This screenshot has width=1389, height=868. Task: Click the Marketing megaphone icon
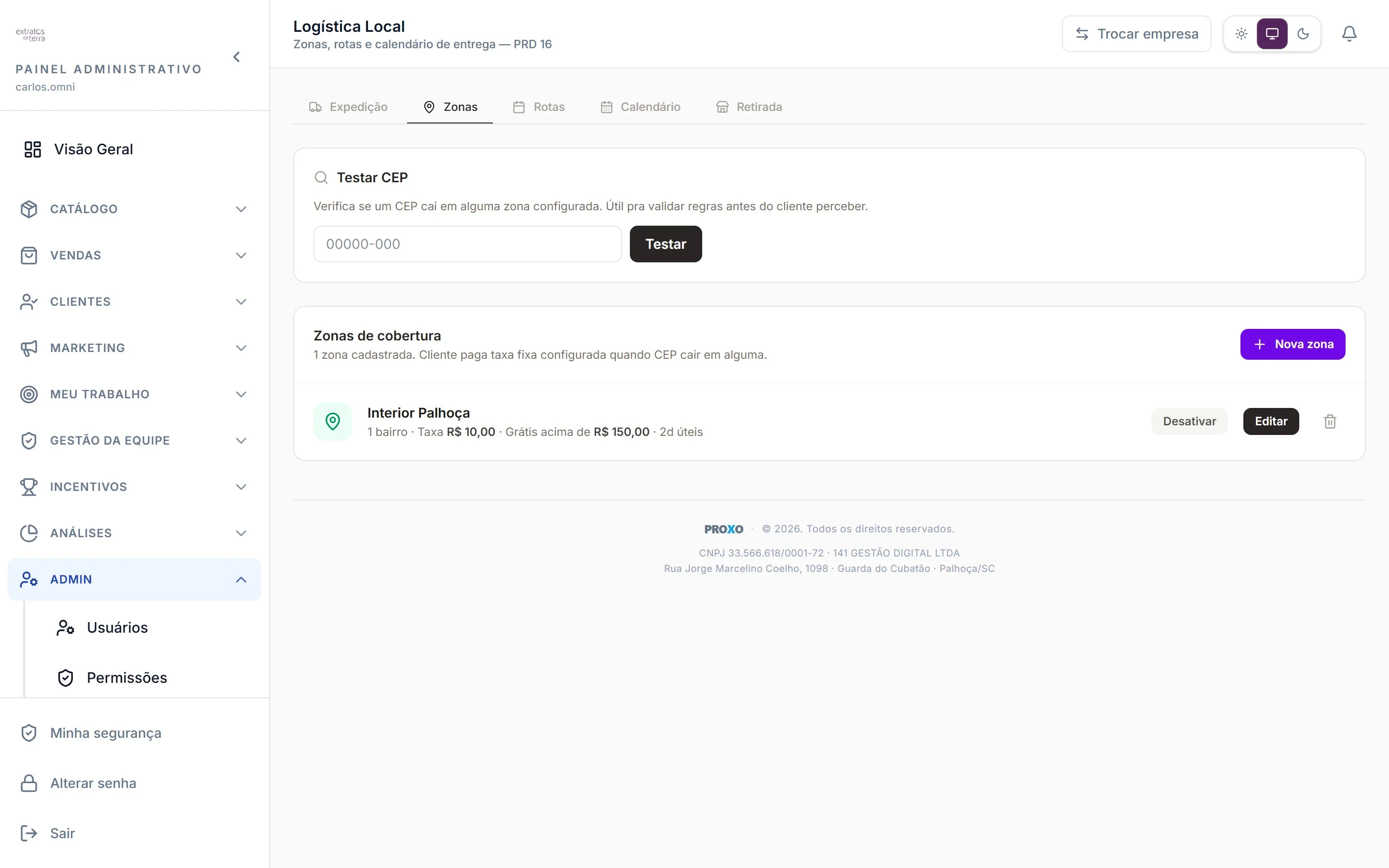(29, 348)
